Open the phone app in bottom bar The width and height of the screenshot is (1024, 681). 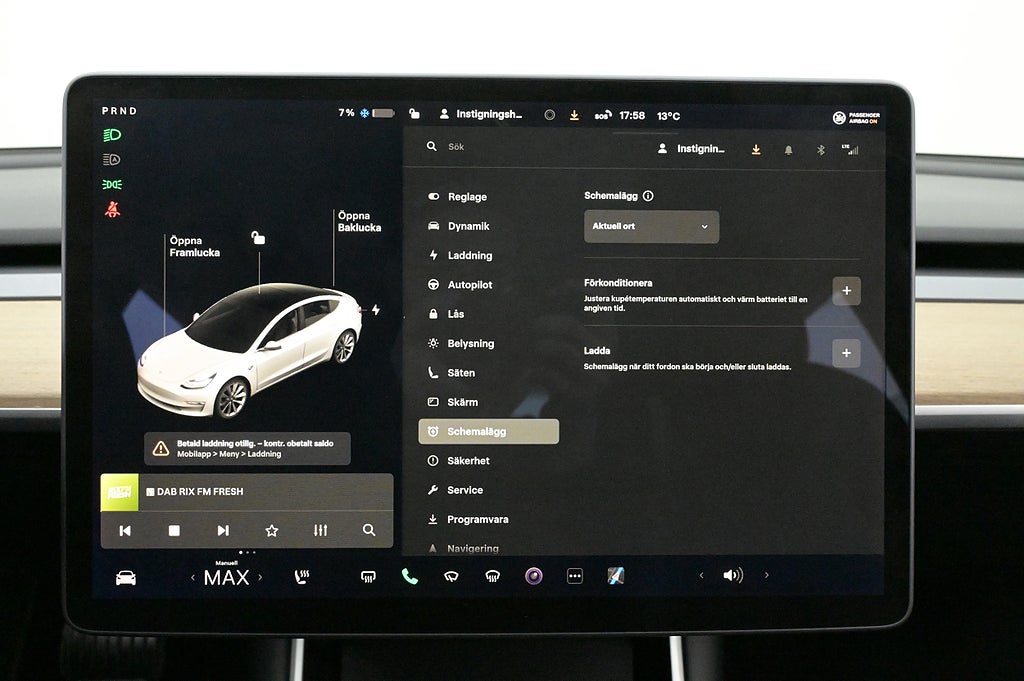(409, 576)
